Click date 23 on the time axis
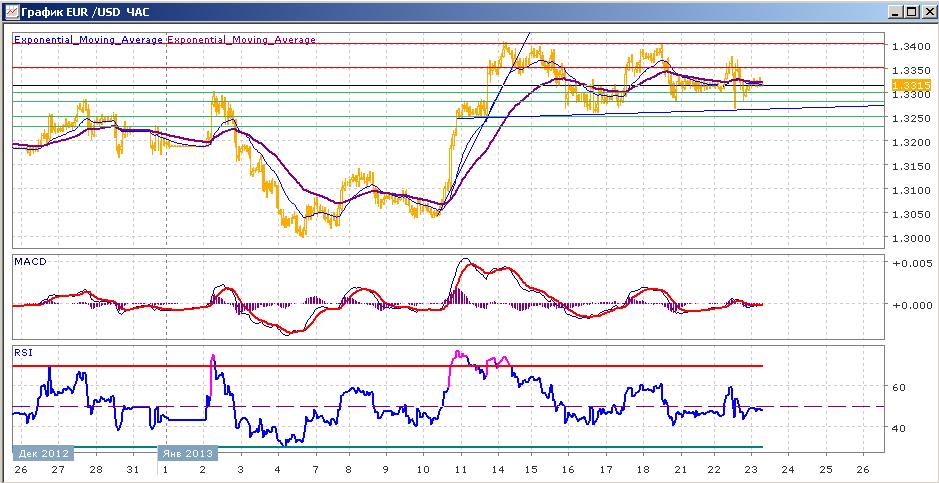Screen dimensions: 939x483 pos(752,468)
